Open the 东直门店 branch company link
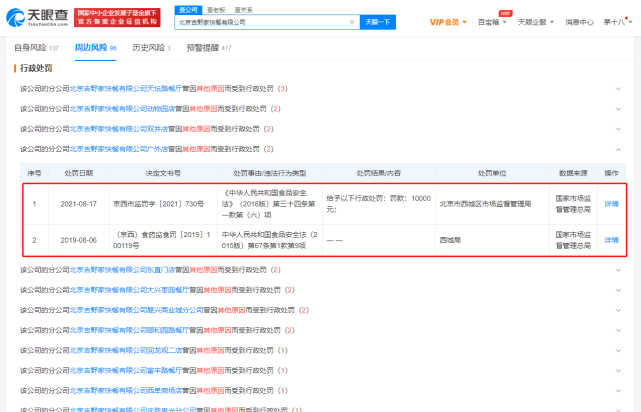The image size is (641, 412). [122, 270]
